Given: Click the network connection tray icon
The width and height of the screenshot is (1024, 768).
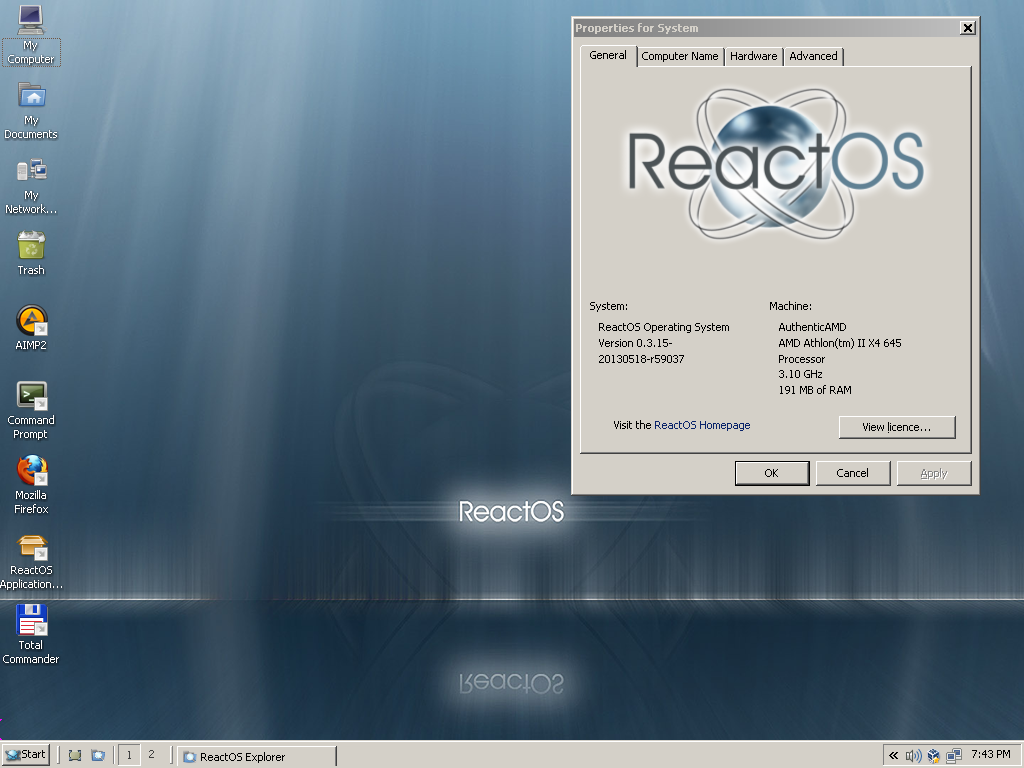Looking at the screenshot, I should [x=953, y=756].
